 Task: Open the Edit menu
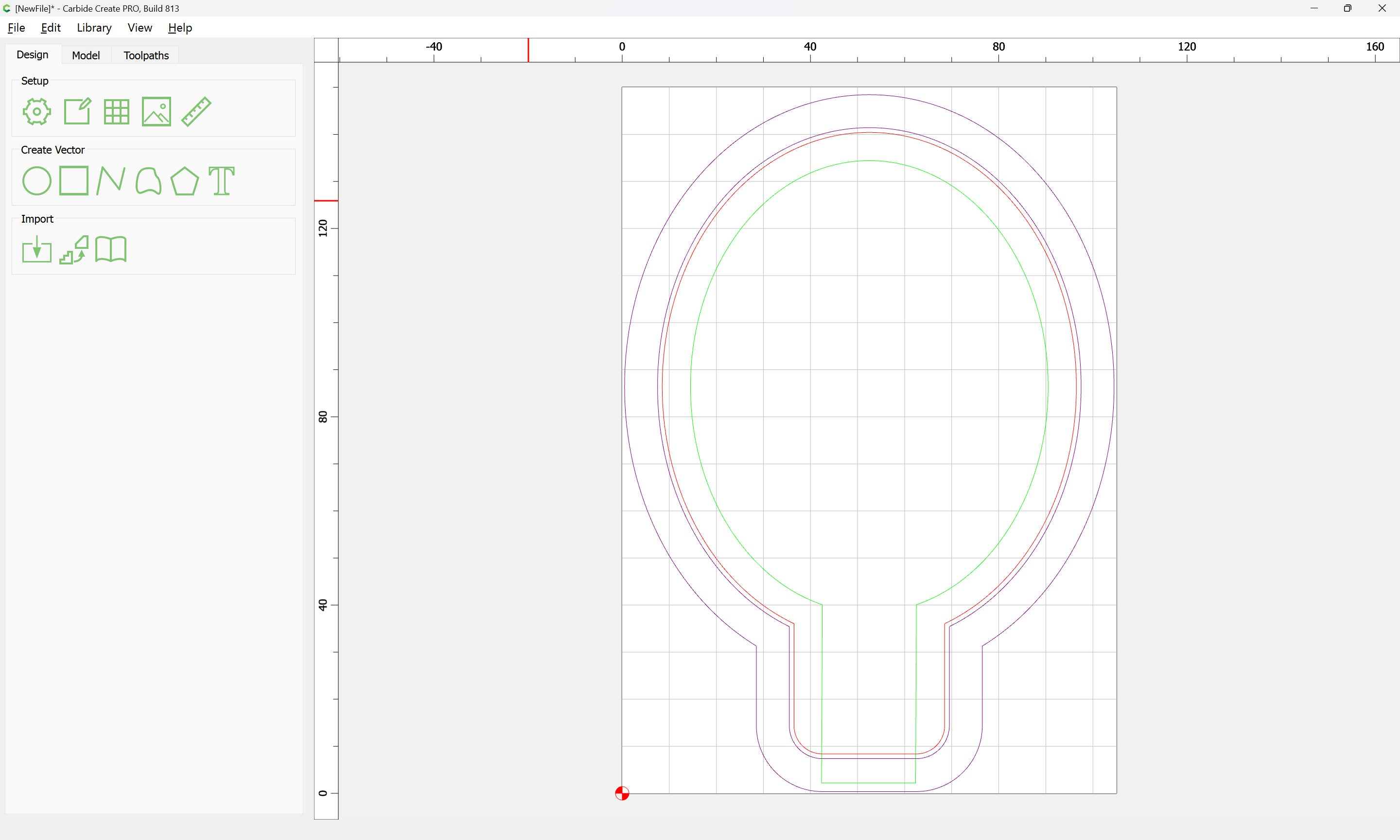[x=51, y=27]
